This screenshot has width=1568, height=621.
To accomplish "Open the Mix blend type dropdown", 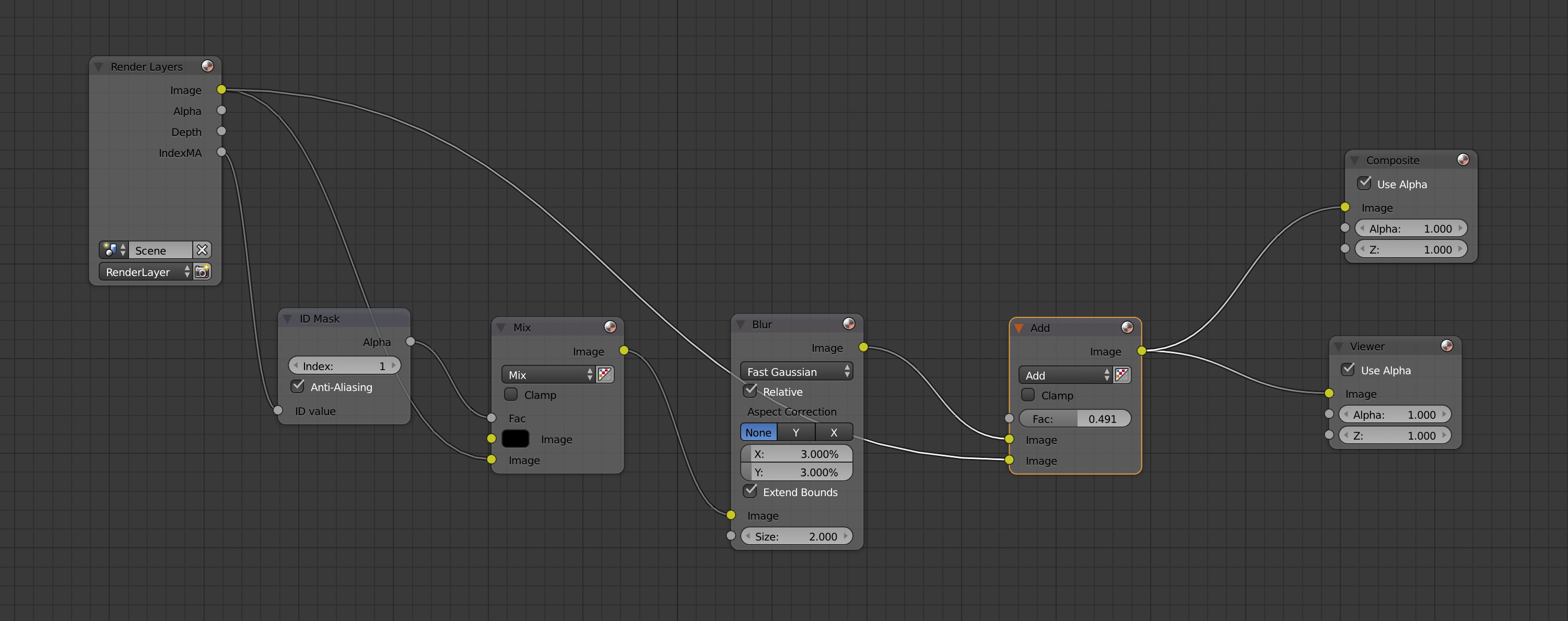I will click(x=548, y=374).
